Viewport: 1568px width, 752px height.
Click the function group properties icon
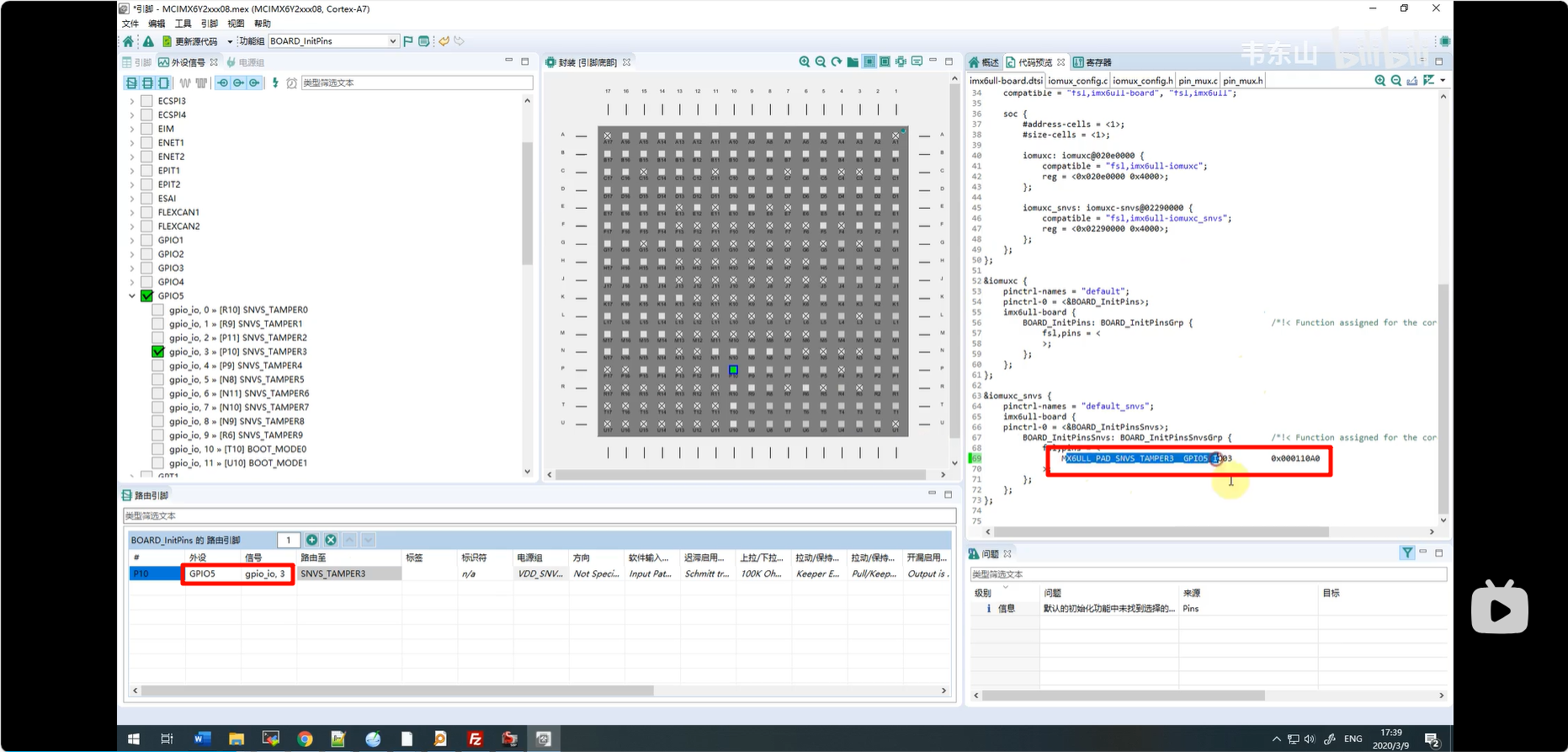tap(424, 41)
